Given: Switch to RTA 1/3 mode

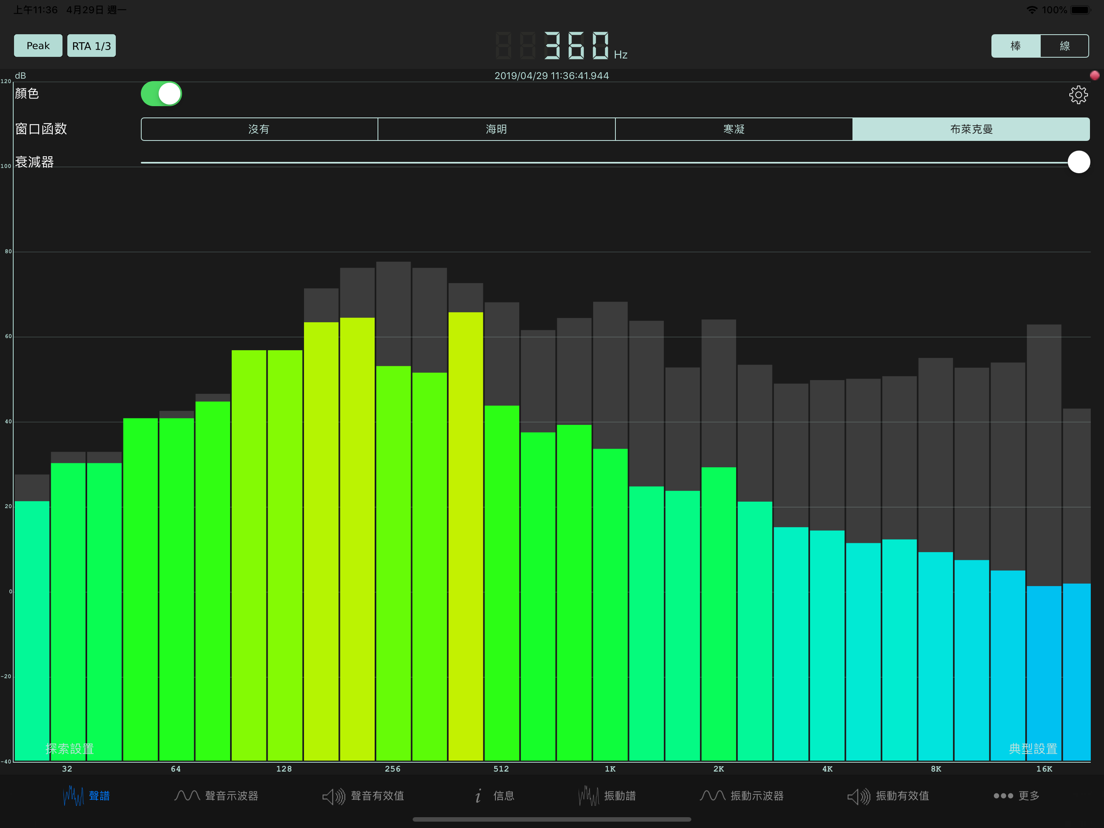Looking at the screenshot, I should [91, 45].
